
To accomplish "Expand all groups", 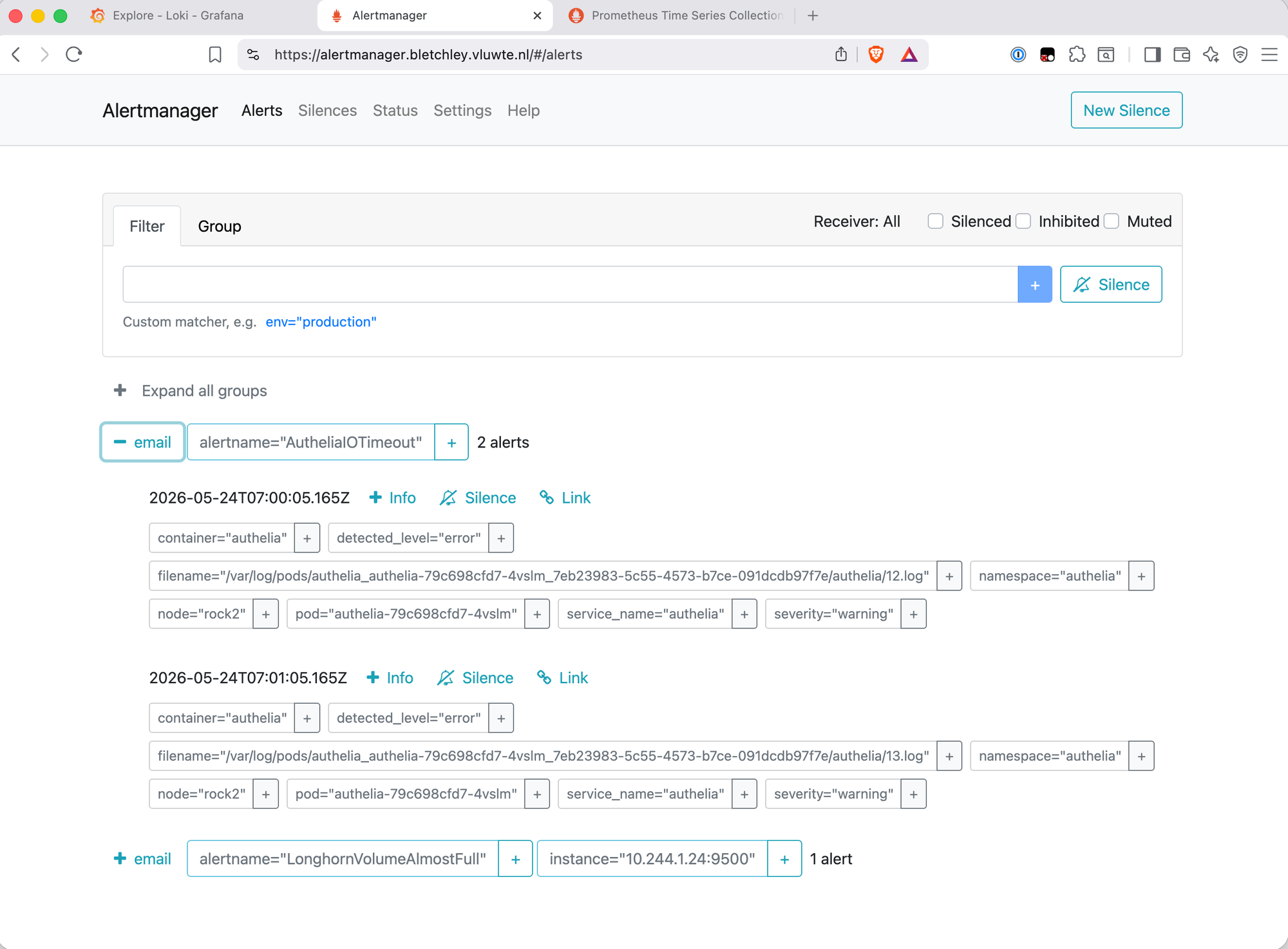I will [x=190, y=391].
